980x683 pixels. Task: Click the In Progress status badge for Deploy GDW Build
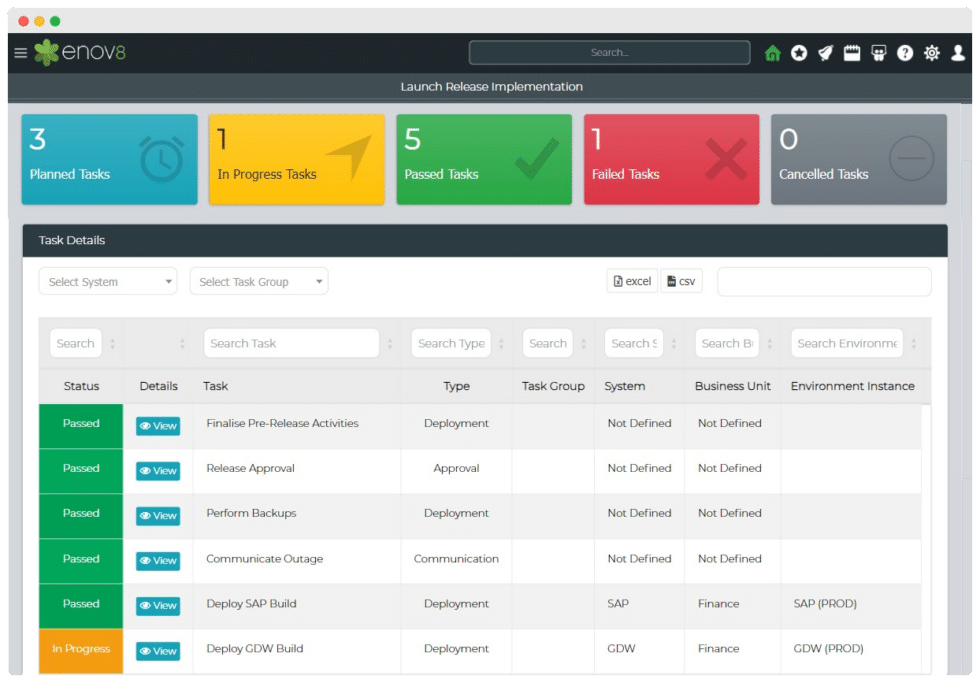point(80,650)
